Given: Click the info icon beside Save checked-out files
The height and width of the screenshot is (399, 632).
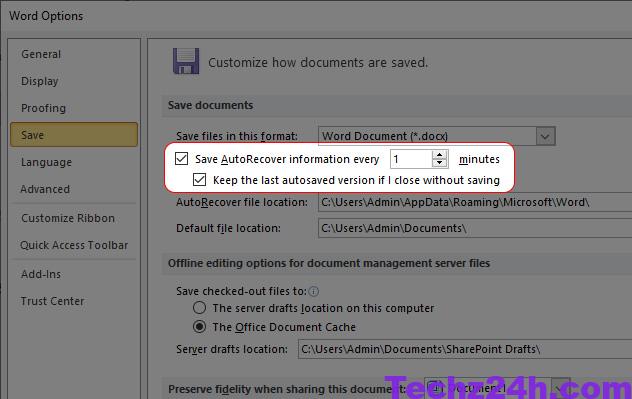Looking at the screenshot, I should point(314,291).
